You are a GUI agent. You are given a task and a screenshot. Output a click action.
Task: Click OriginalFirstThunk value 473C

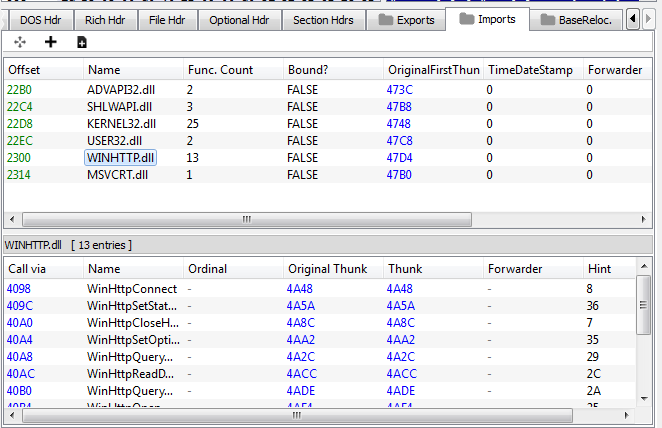pyautogui.click(x=399, y=90)
